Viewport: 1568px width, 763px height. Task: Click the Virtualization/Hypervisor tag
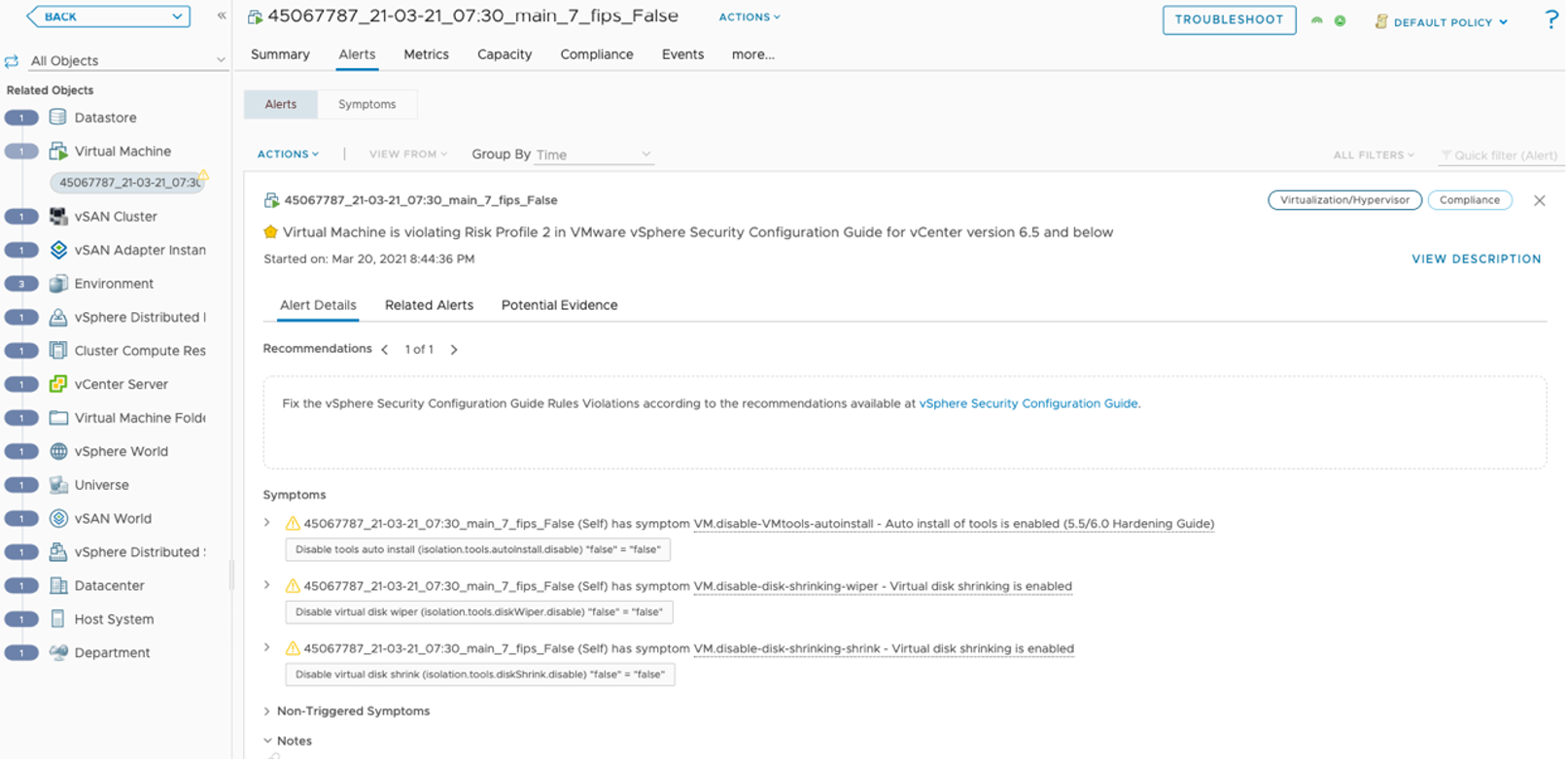point(1344,200)
